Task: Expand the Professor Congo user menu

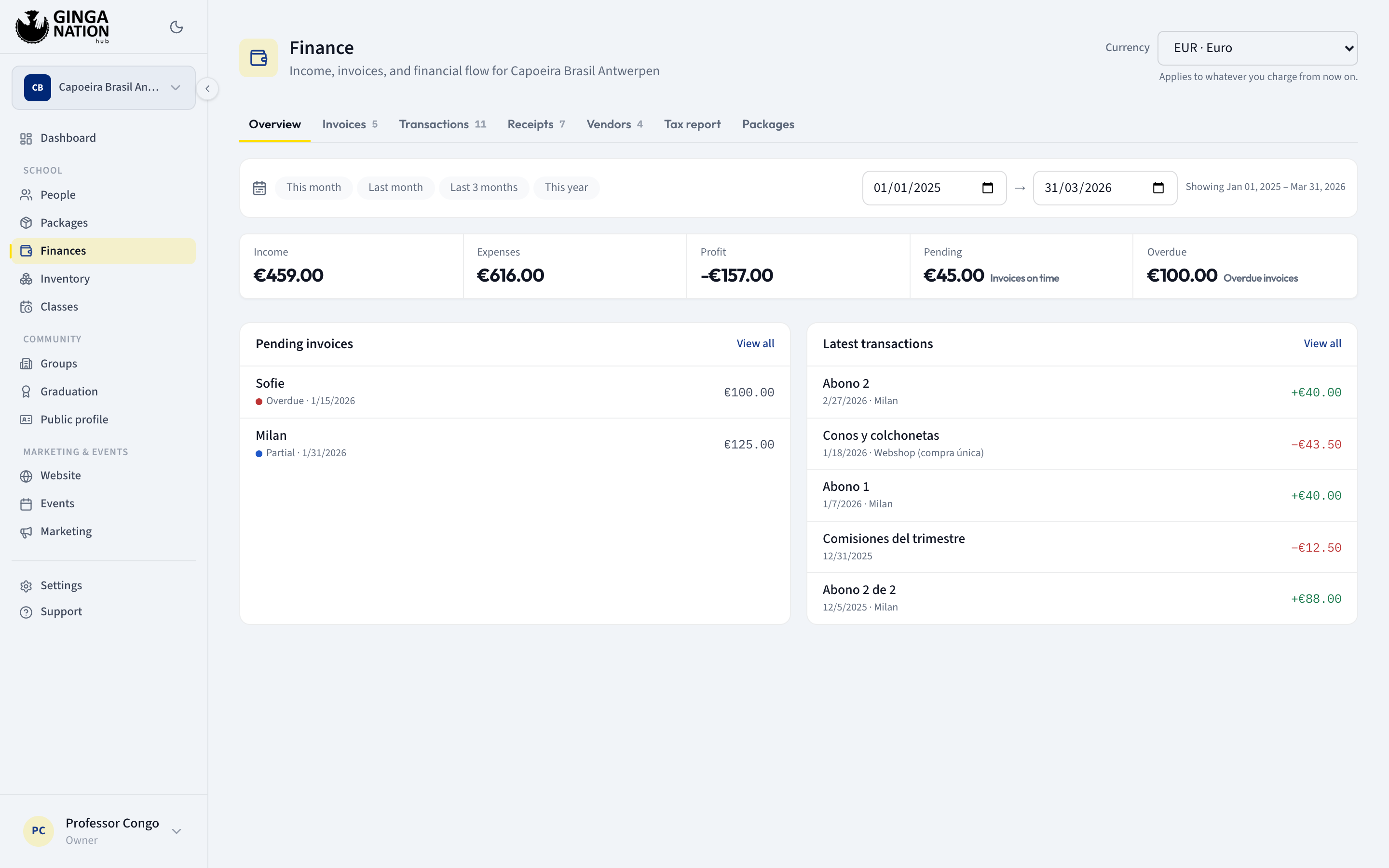Action: click(103, 831)
